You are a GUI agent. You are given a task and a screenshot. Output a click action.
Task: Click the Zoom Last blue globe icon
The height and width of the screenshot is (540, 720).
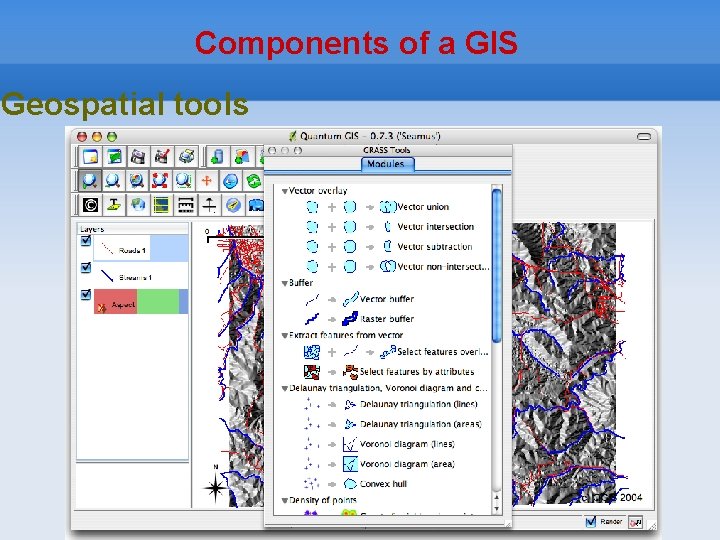point(231,181)
